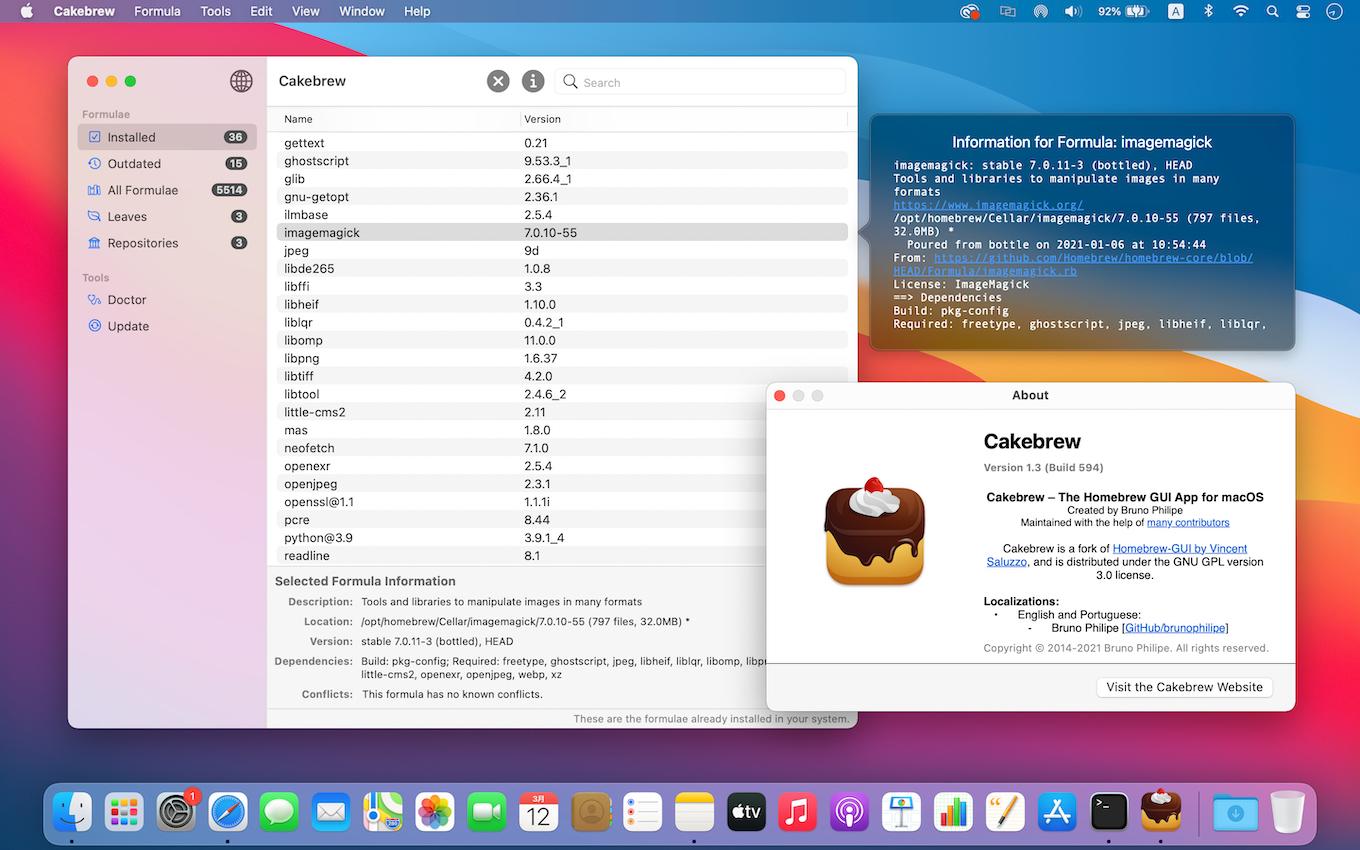Open Messages from the Dock

[x=279, y=811]
